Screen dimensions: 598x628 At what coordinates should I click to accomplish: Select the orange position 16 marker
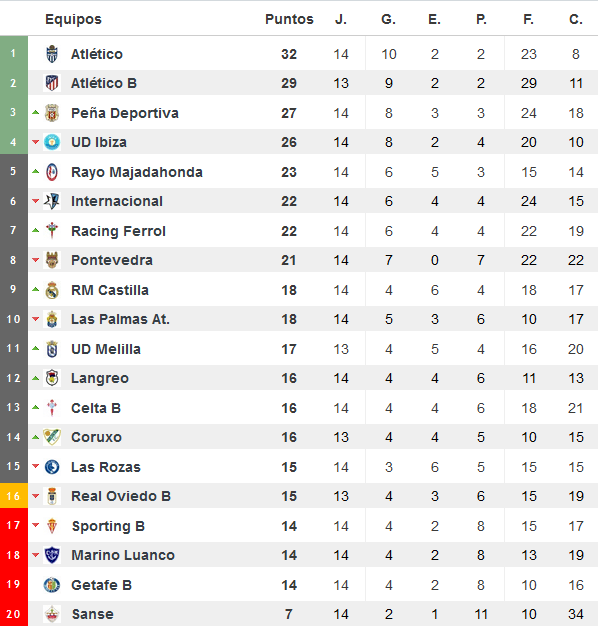point(14,496)
